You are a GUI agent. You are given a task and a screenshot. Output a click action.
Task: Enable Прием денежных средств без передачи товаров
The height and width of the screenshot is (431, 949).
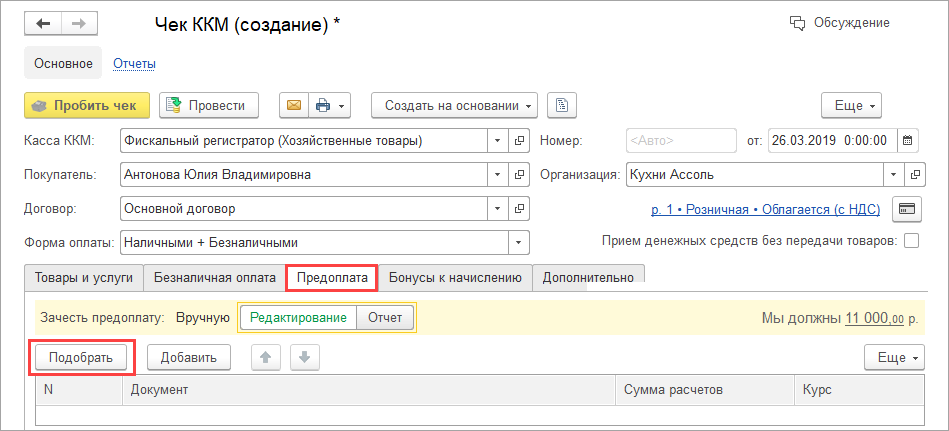click(911, 240)
